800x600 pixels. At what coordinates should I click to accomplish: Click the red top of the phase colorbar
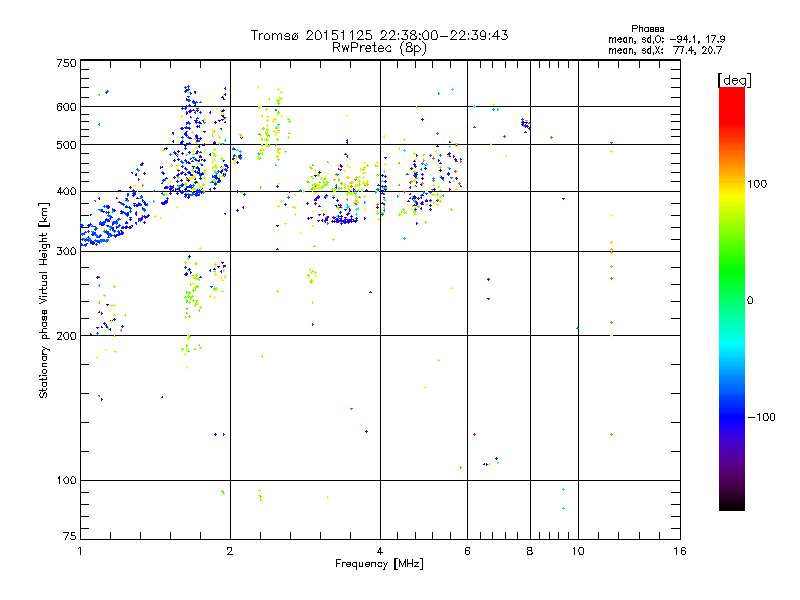tap(731, 93)
